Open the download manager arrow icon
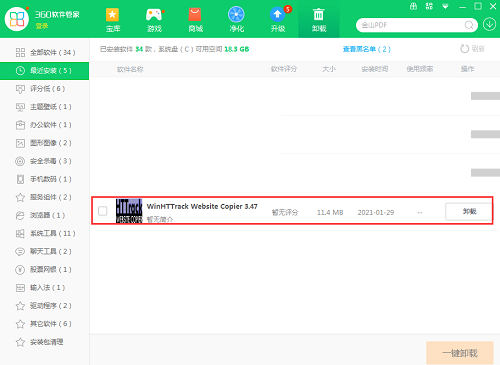This screenshot has width=500, height=365. coord(489,25)
